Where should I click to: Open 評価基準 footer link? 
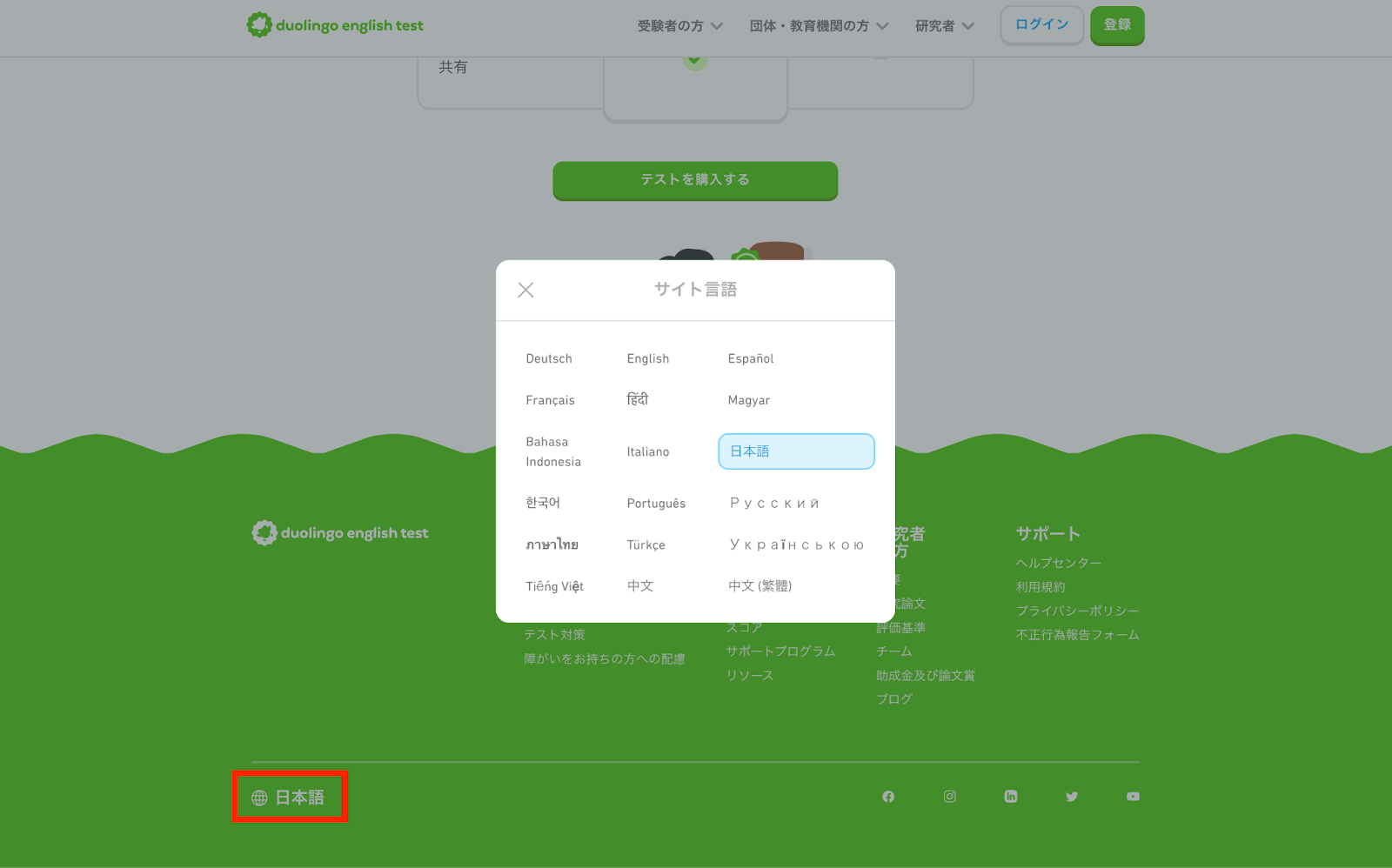coord(900,627)
